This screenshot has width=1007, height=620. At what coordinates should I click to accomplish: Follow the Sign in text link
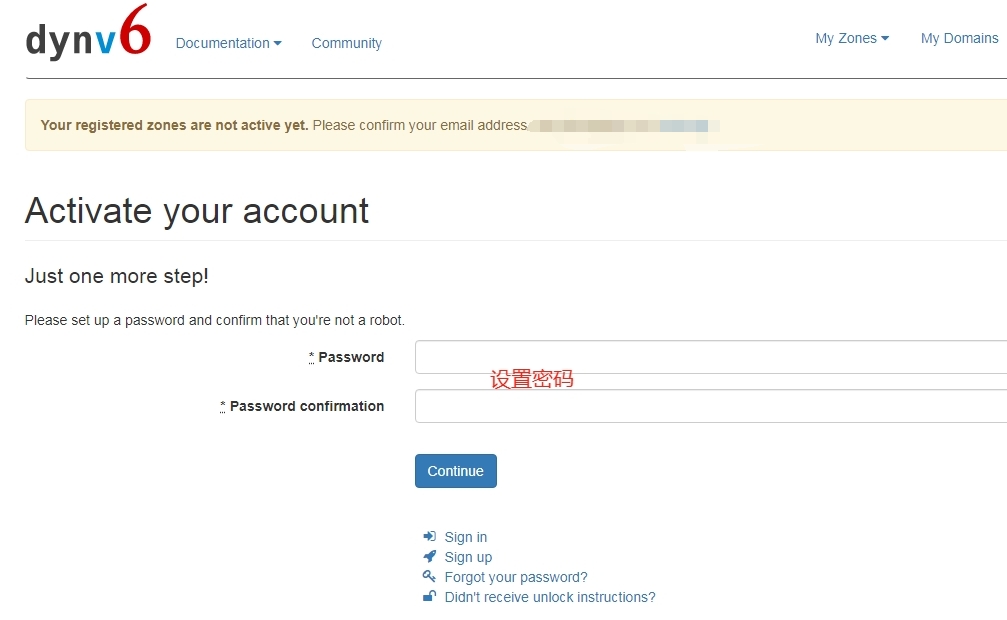coord(466,537)
